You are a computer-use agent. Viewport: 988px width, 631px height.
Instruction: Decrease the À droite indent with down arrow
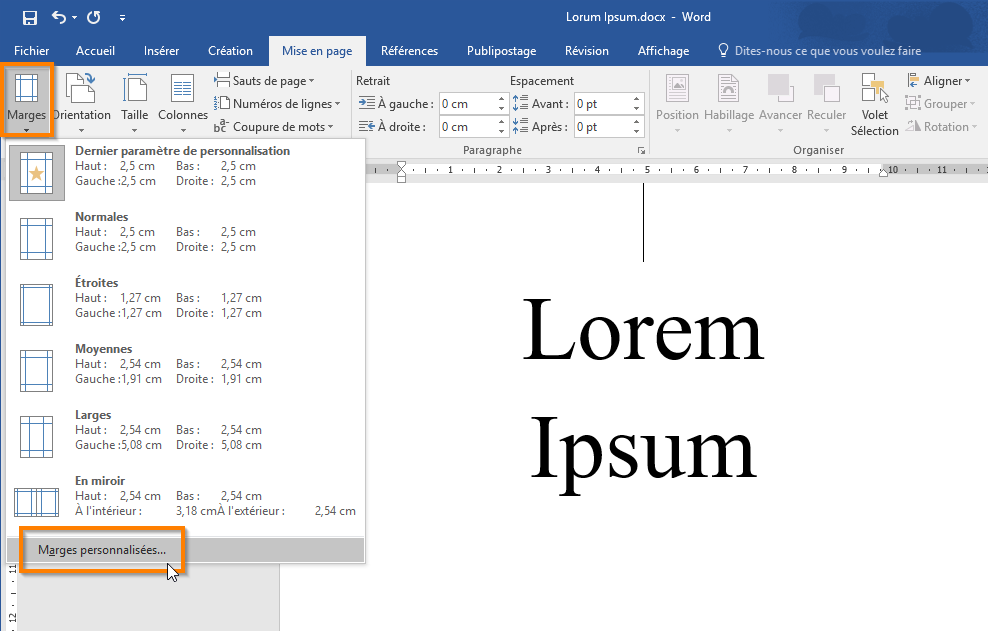(502, 132)
